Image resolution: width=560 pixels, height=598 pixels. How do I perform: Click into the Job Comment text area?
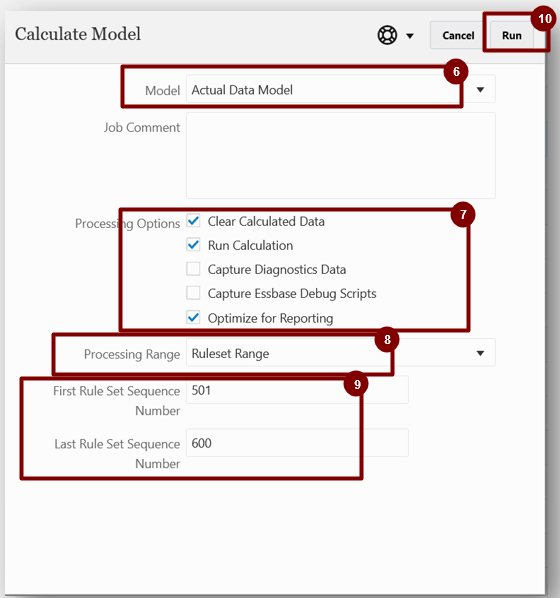[341, 155]
